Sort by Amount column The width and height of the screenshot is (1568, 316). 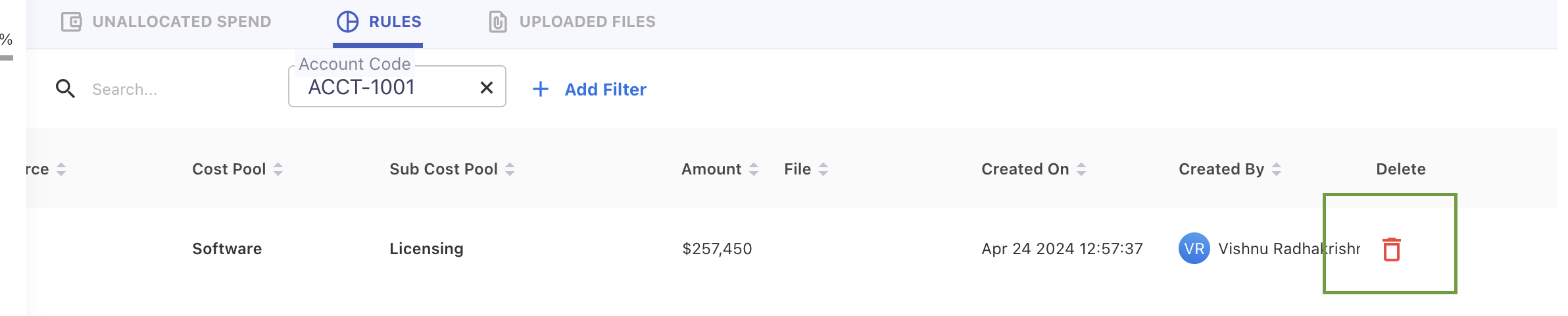pyautogui.click(x=754, y=169)
